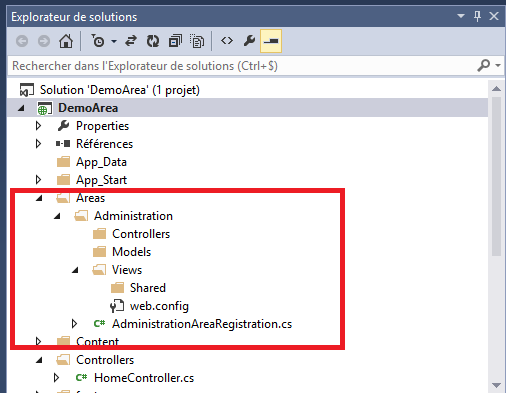
Task: Collapse the Areas folder
Action: coord(39,198)
